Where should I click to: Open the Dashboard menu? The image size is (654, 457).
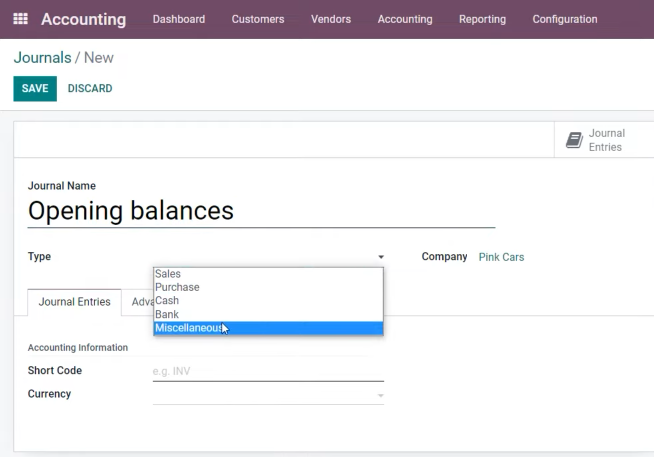click(179, 19)
